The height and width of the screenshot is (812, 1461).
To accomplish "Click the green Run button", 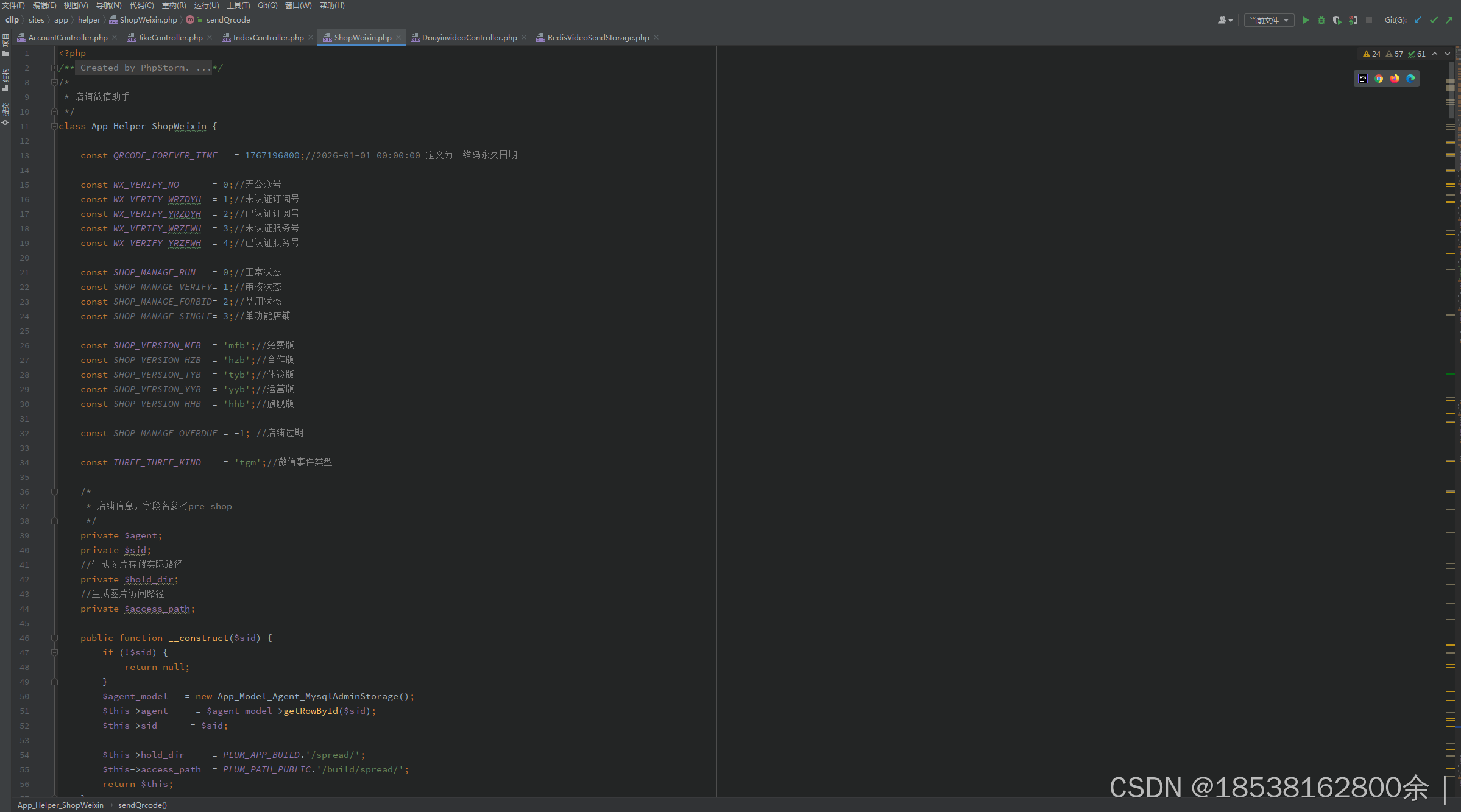I will 1305,20.
